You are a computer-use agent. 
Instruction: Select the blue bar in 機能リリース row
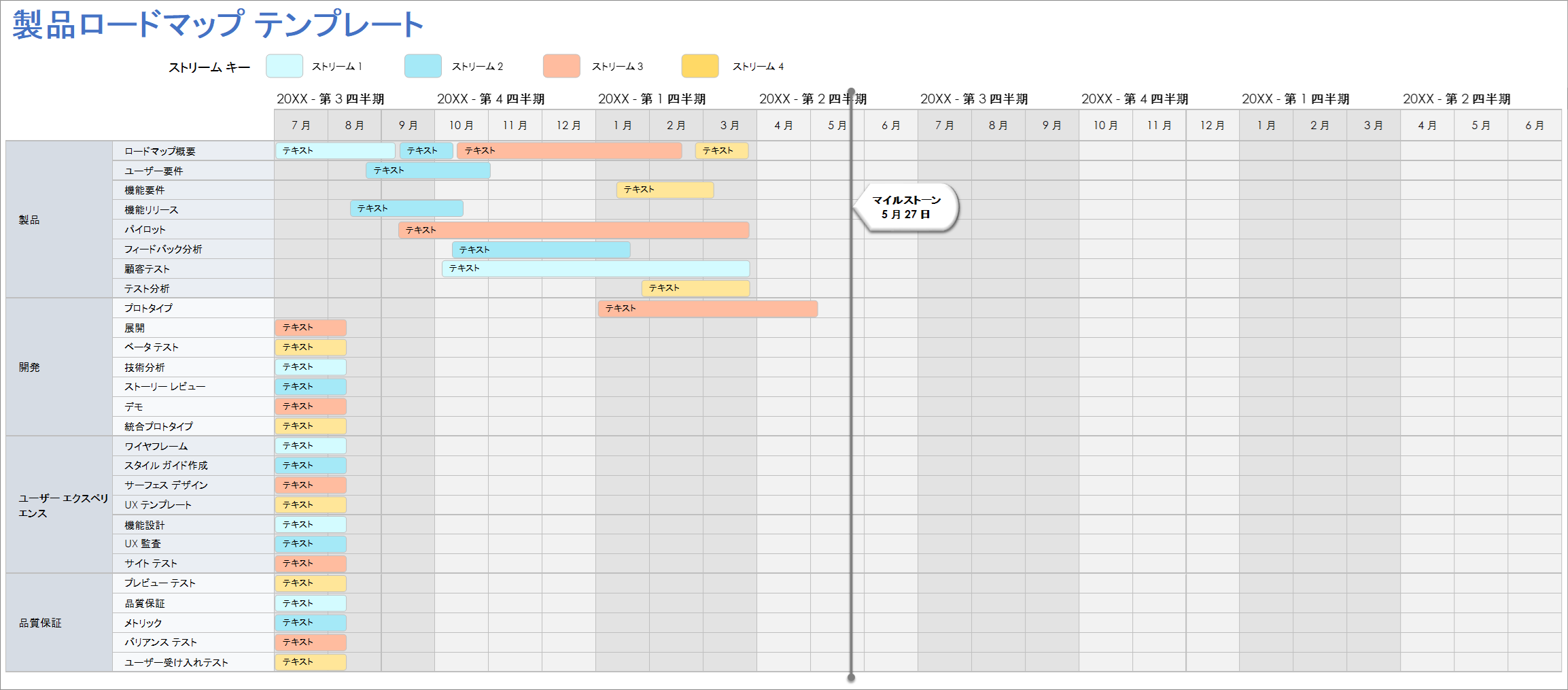pos(406,208)
